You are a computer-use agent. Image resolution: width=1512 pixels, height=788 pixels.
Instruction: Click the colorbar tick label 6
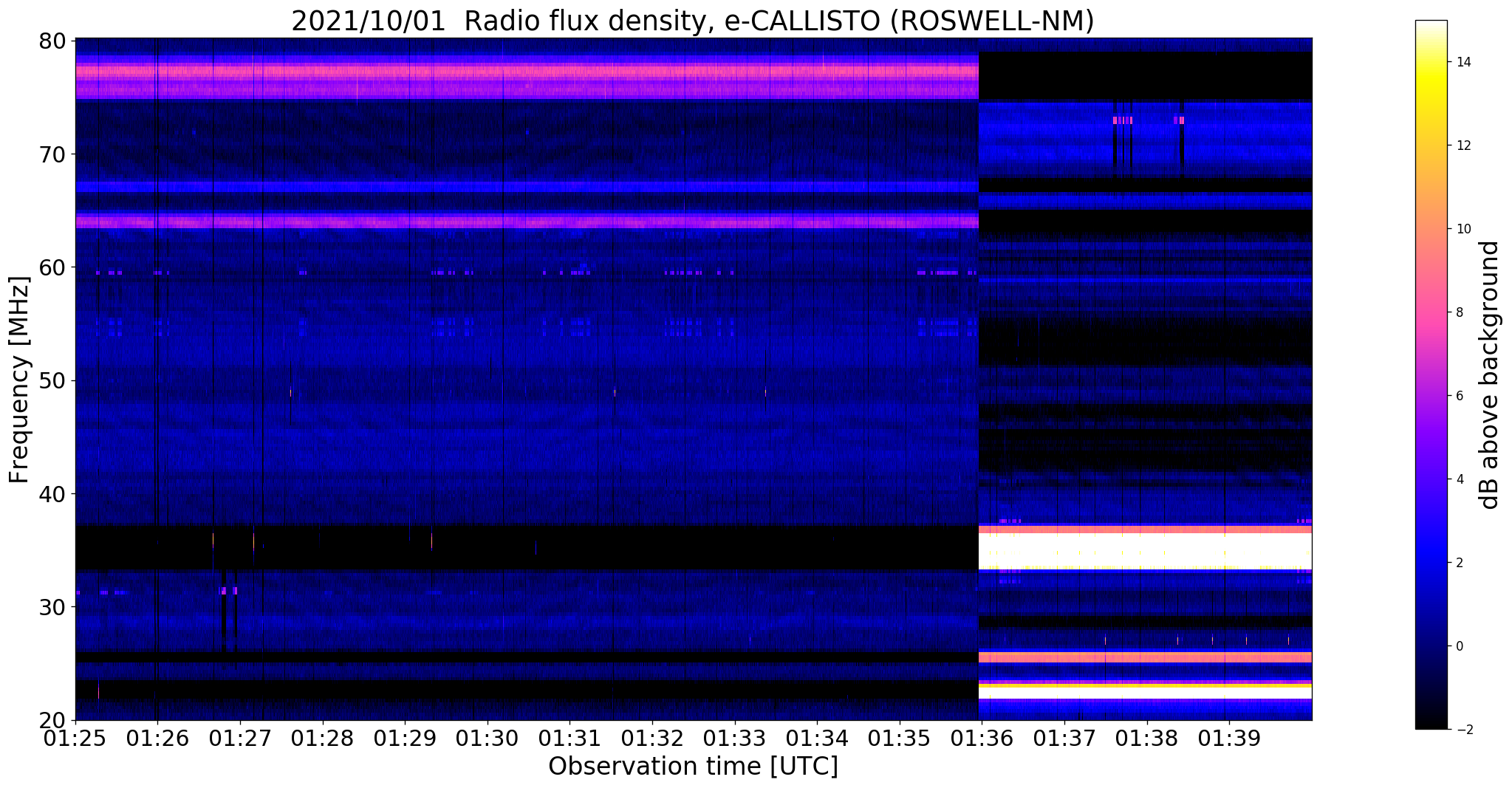coord(1459,396)
